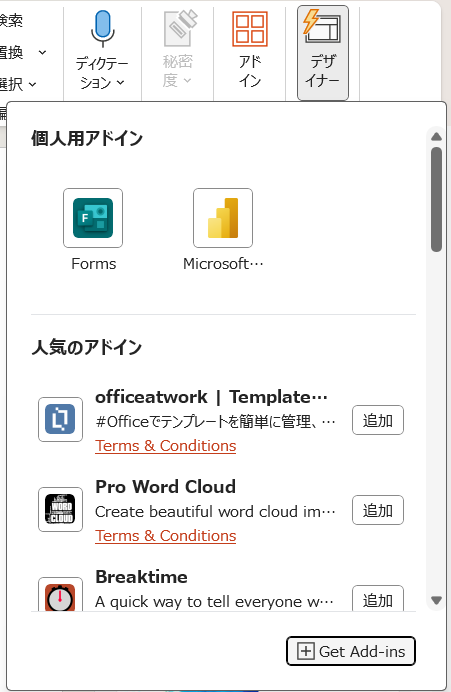Click the Breaktime stopwatch icon
Image resolution: width=451 pixels, height=692 pixels.
coord(60,594)
